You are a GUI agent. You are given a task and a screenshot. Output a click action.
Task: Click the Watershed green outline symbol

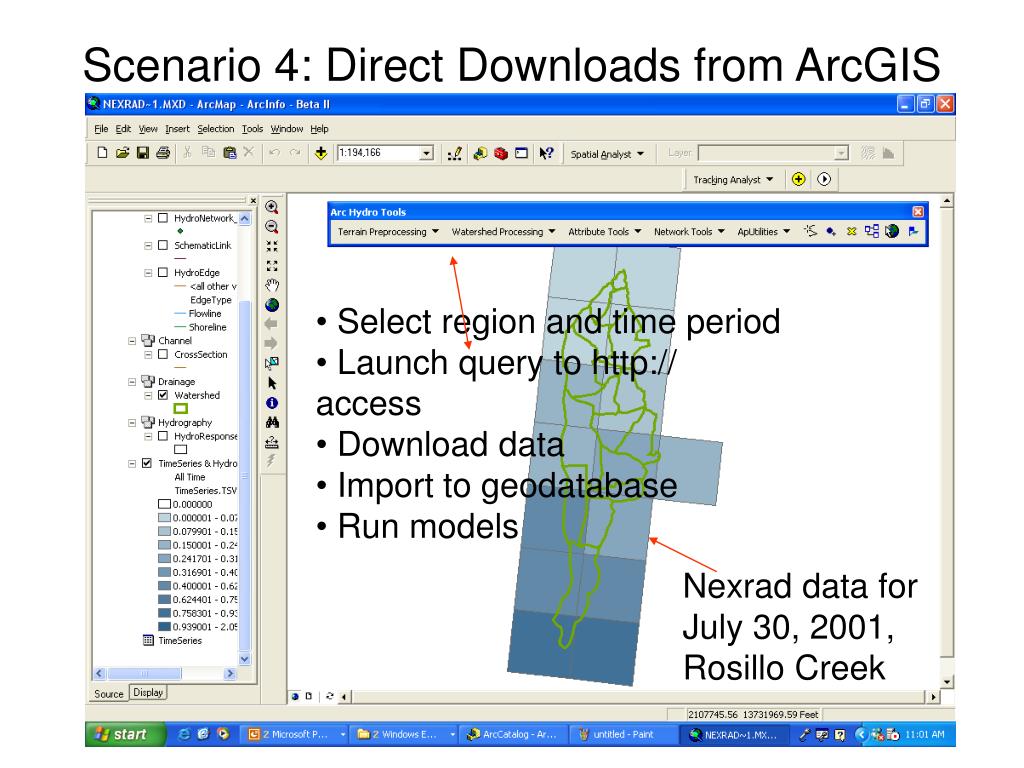(181, 409)
